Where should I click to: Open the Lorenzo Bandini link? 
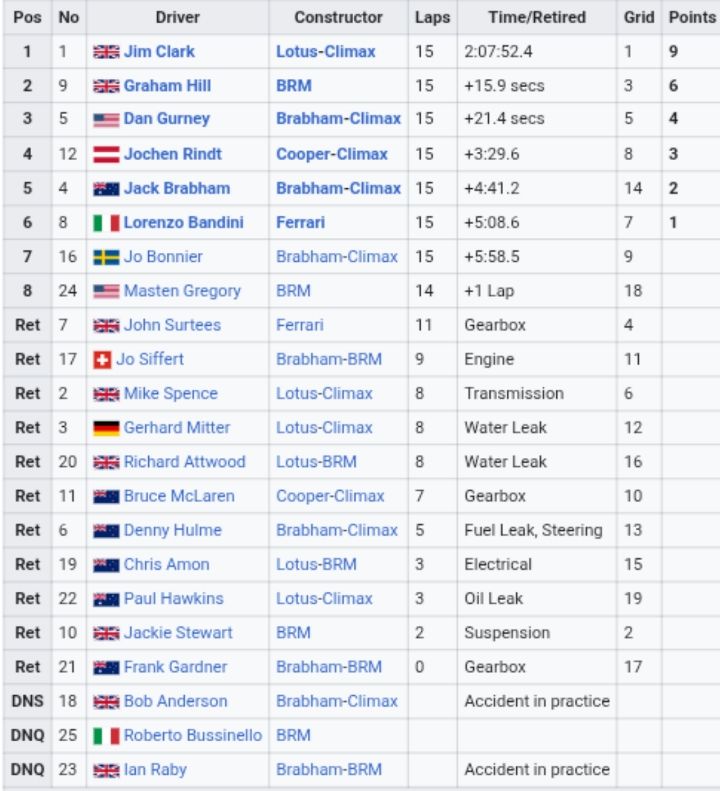(184, 222)
